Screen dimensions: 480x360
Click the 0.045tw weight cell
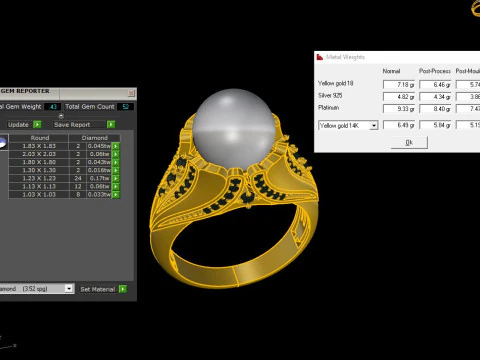point(99,146)
